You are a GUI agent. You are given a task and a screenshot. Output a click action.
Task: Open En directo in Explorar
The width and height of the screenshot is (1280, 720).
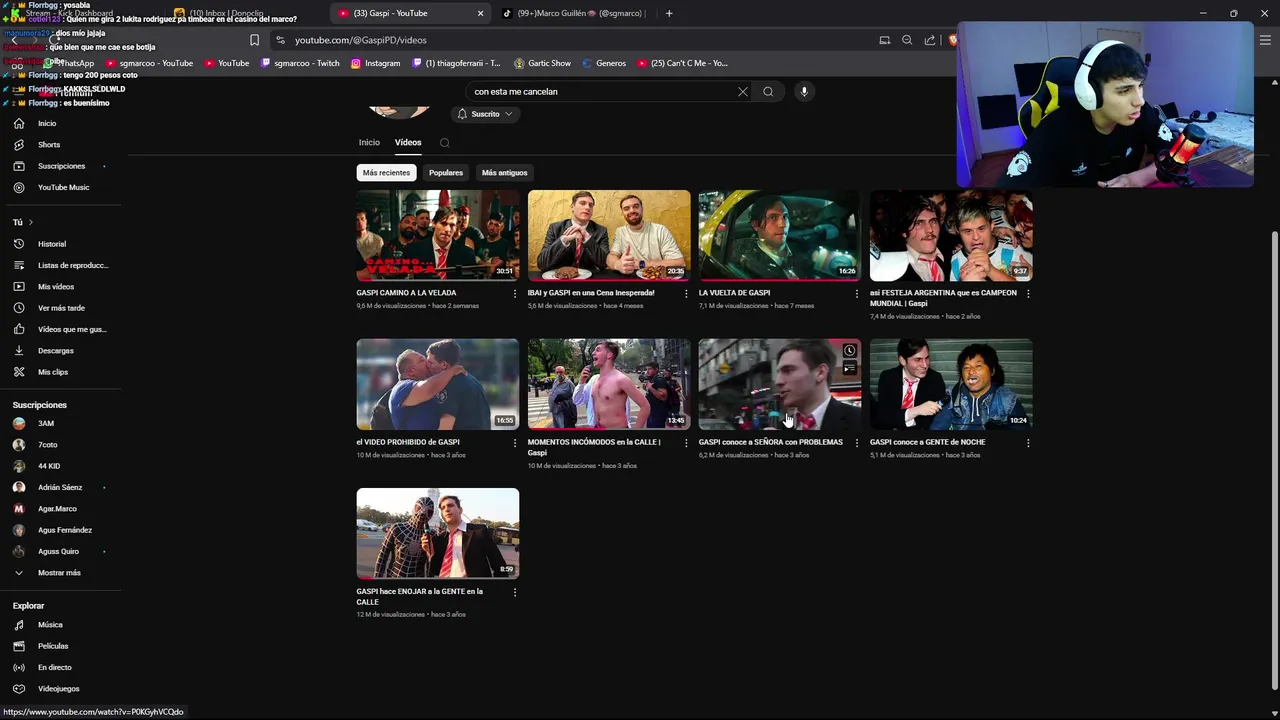click(55, 667)
